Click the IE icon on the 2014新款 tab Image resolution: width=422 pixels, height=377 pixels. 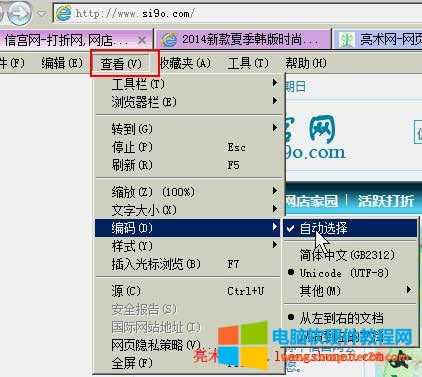pos(169,40)
